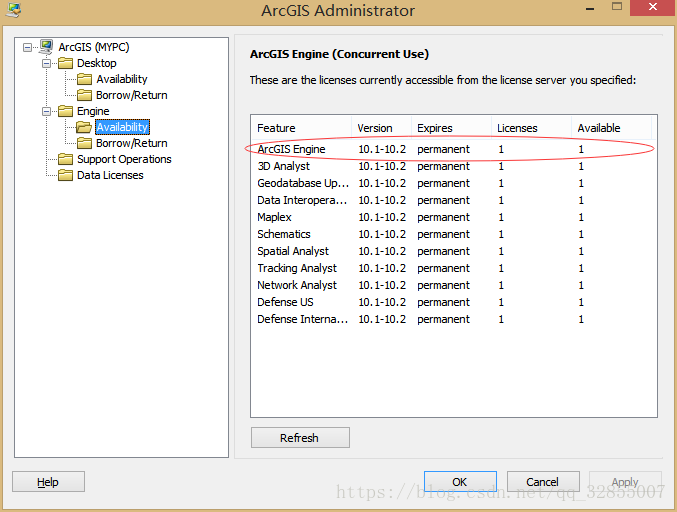
Task: Click the Apply button
Action: pos(625,482)
